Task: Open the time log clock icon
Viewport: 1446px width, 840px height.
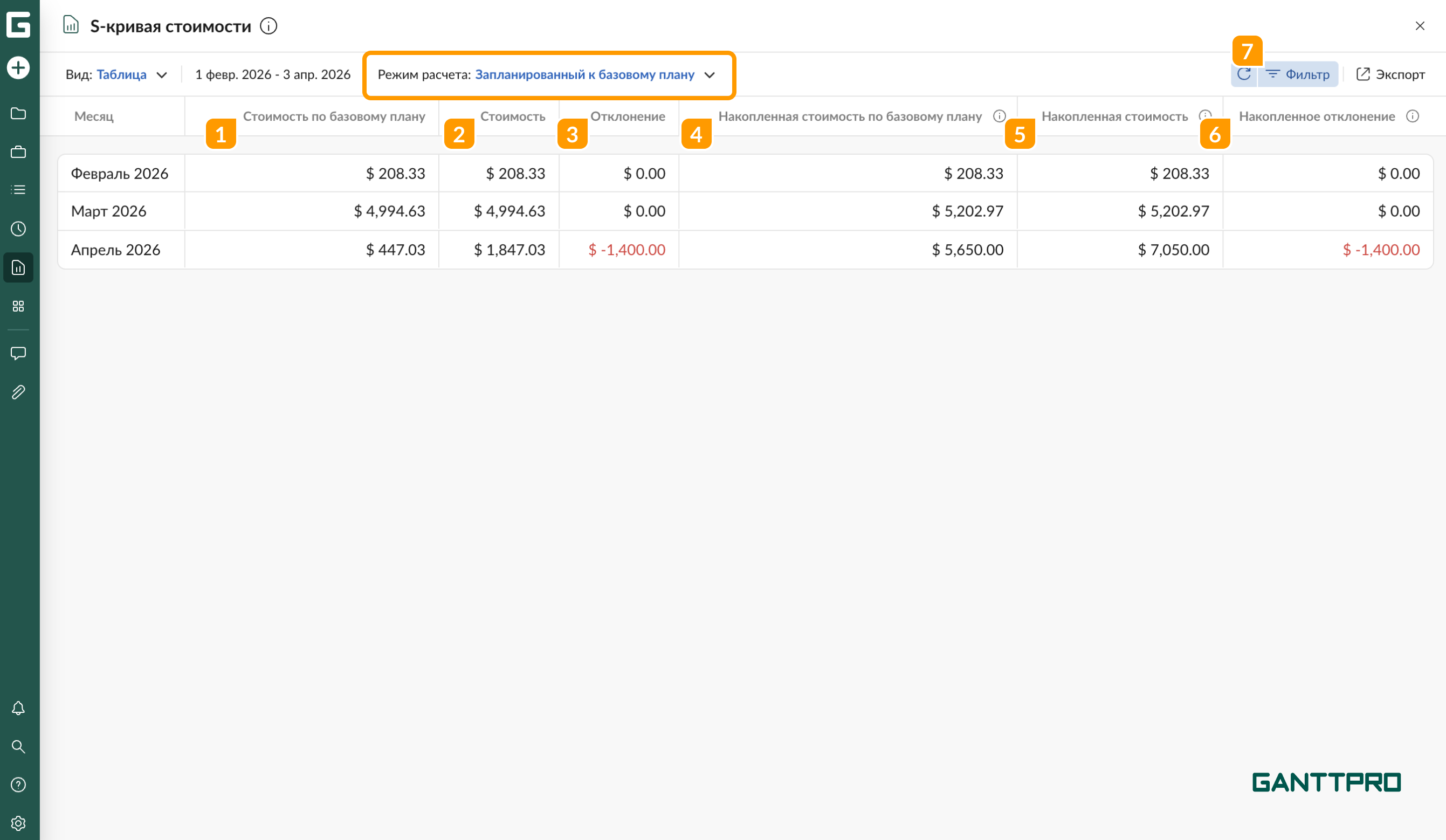Action: 18,229
